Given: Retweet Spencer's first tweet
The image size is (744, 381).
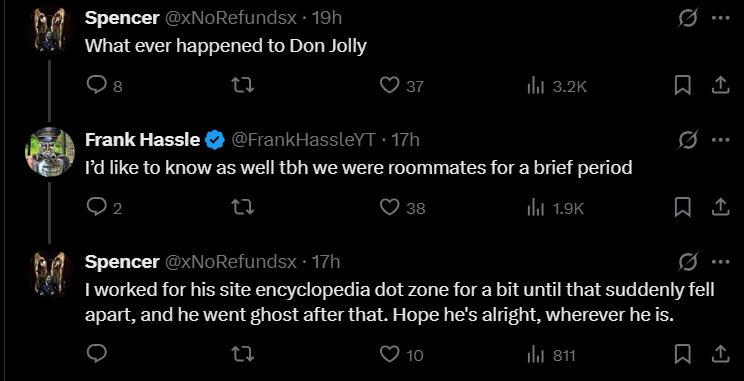Looking at the screenshot, I should tap(242, 86).
